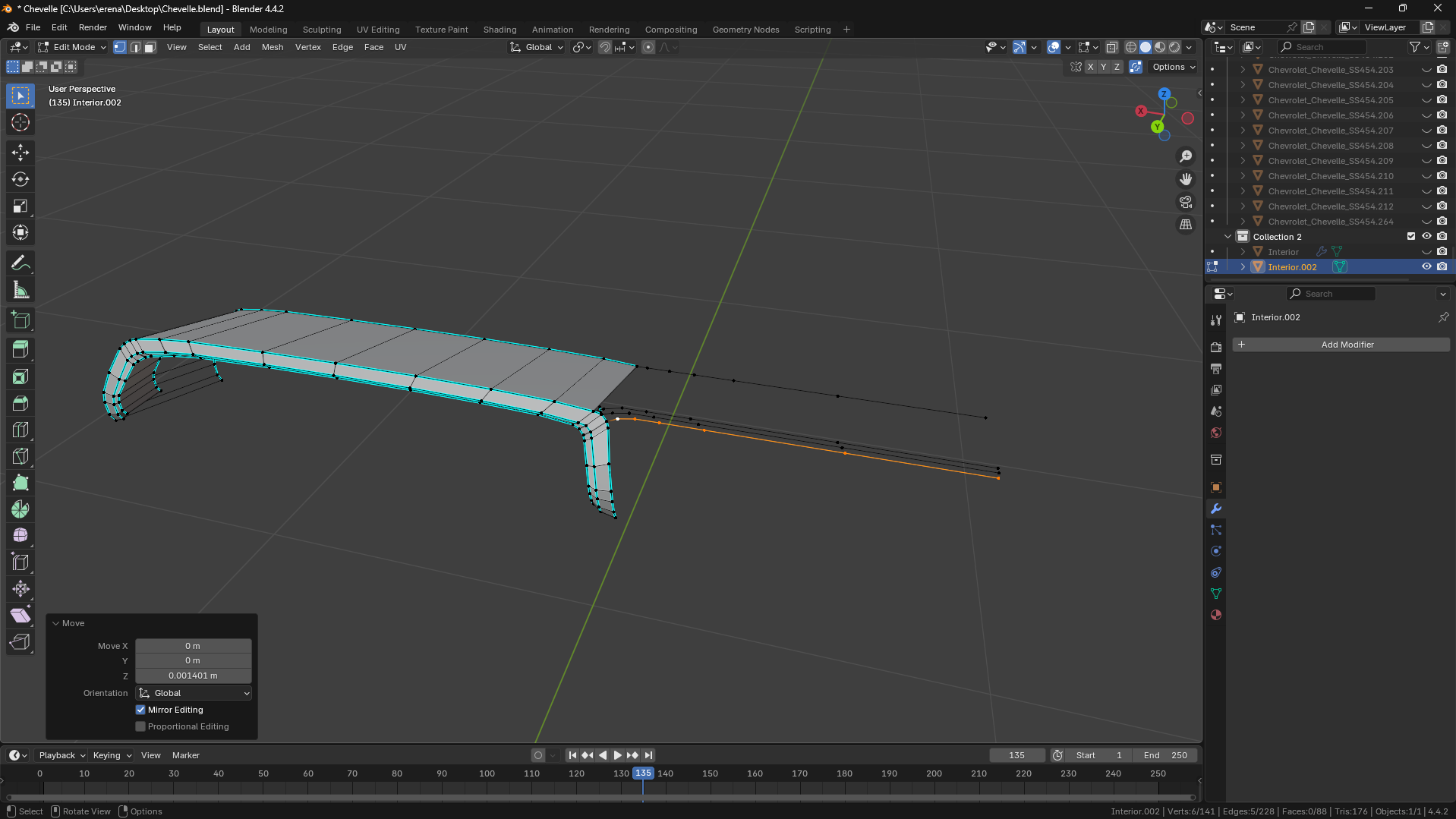Select the Measure ruler tool
Image resolution: width=1456 pixels, height=819 pixels.
click(20, 290)
